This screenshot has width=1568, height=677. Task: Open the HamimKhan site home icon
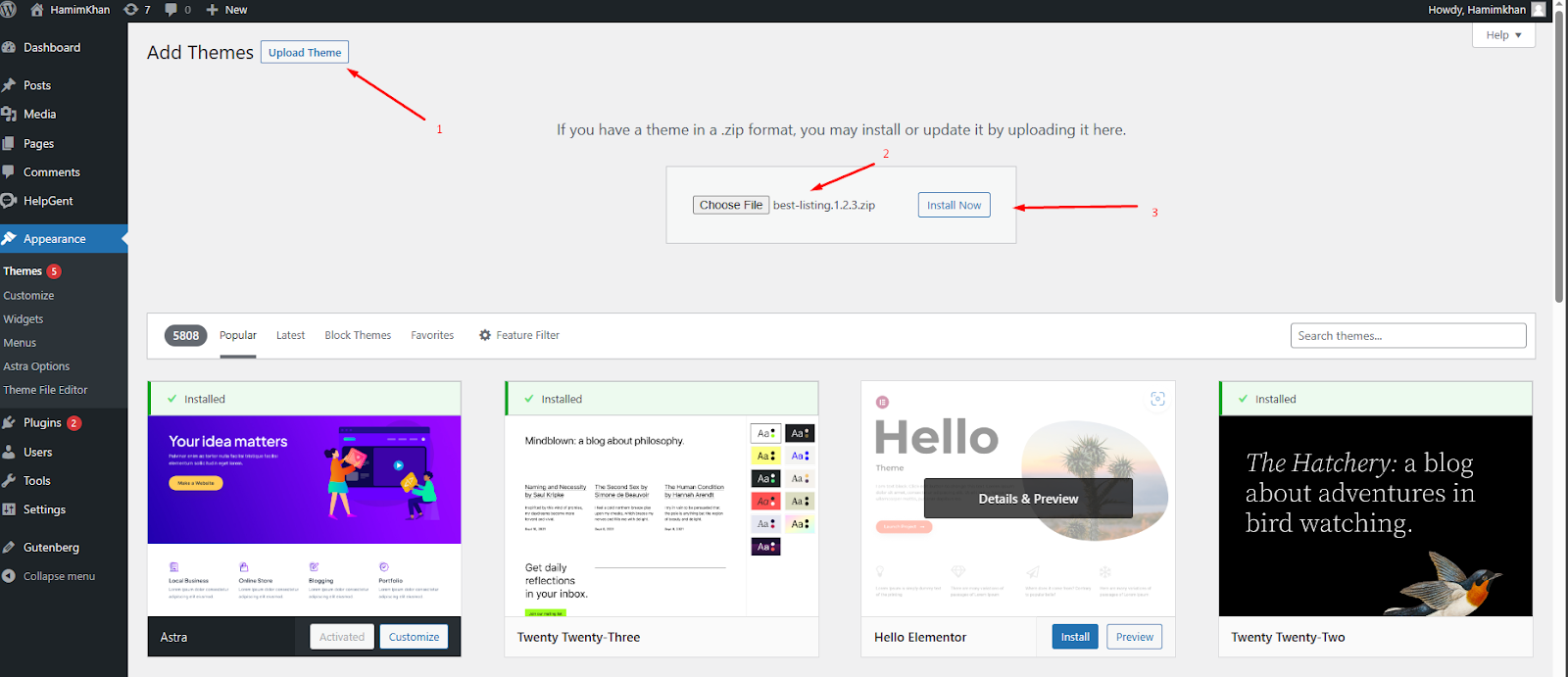(37, 10)
